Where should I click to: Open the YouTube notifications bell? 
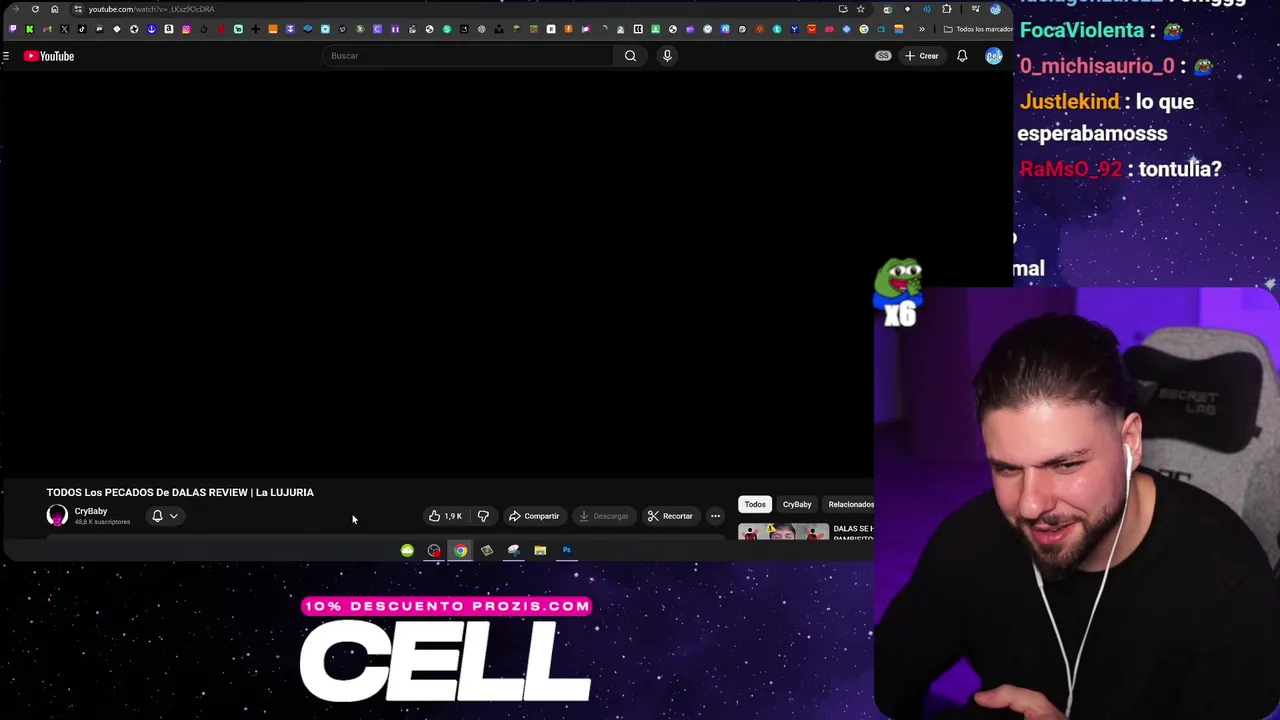962,56
